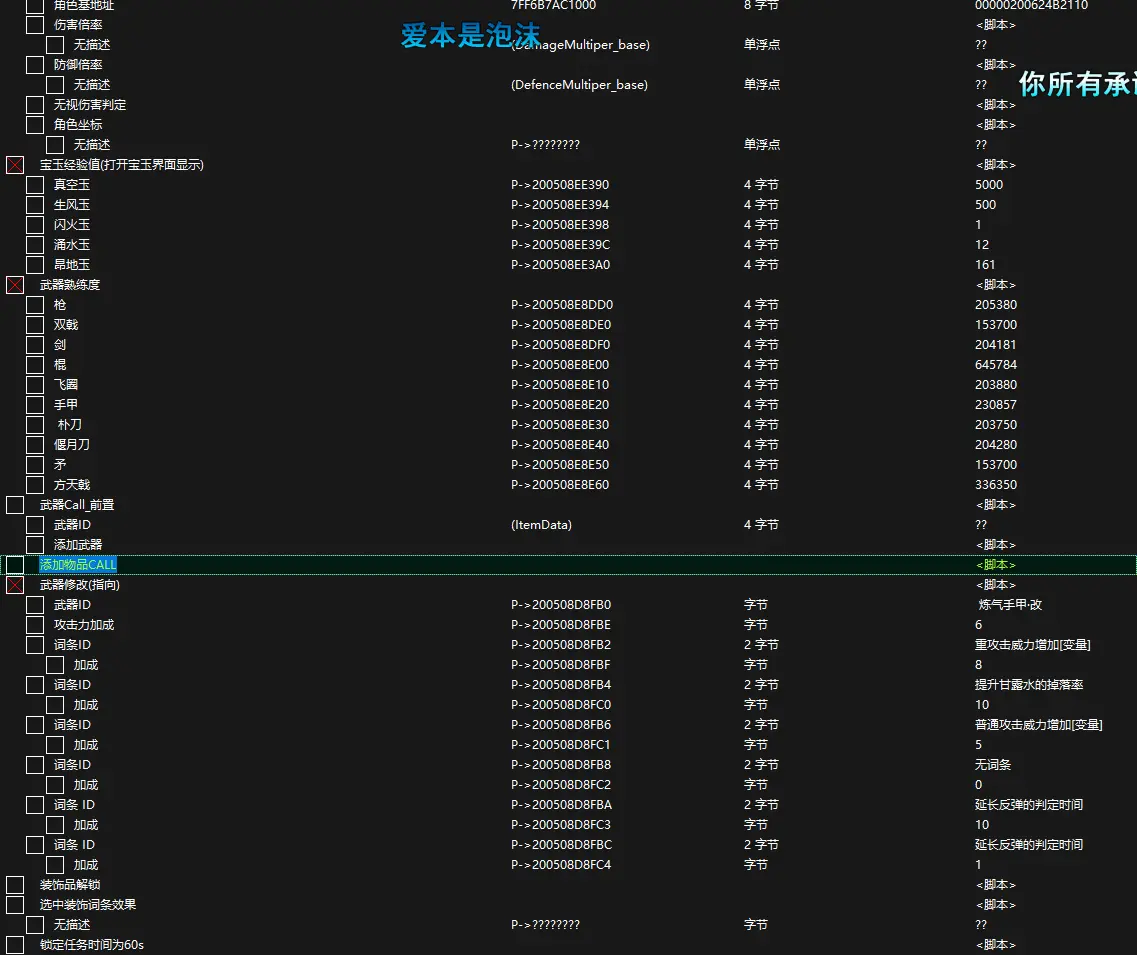Enable the 无视伤害判定 checkbox
Image resolution: width=1137 pixels, height=955 pixels.
coord(35,104)
